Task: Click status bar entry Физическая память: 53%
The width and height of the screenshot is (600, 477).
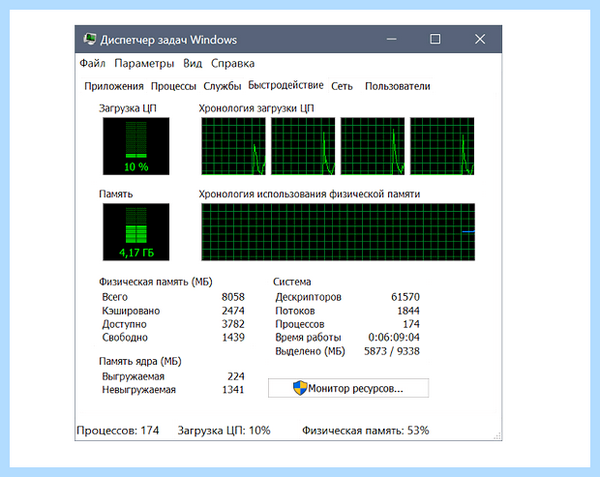Action: [365, 430]
